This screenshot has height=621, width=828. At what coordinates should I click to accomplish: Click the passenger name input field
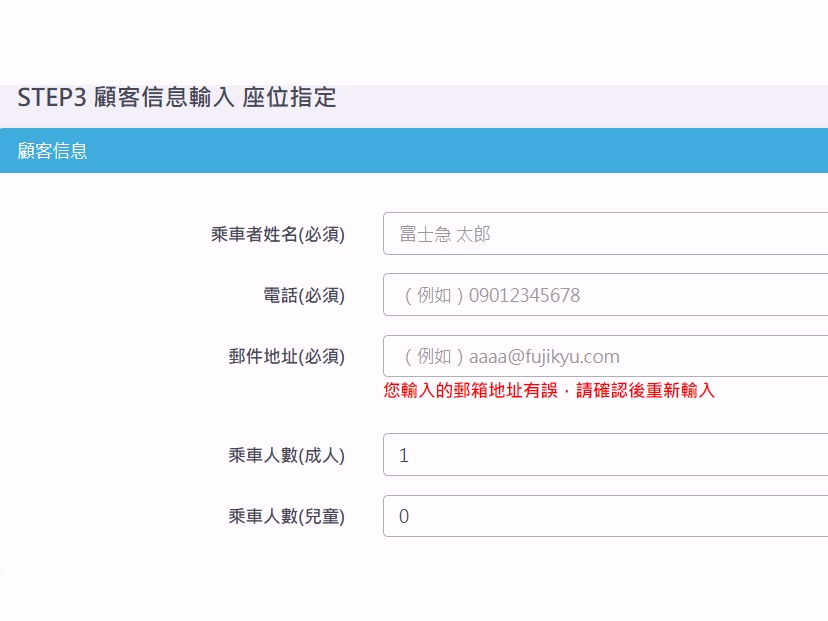tap(600, 233)
